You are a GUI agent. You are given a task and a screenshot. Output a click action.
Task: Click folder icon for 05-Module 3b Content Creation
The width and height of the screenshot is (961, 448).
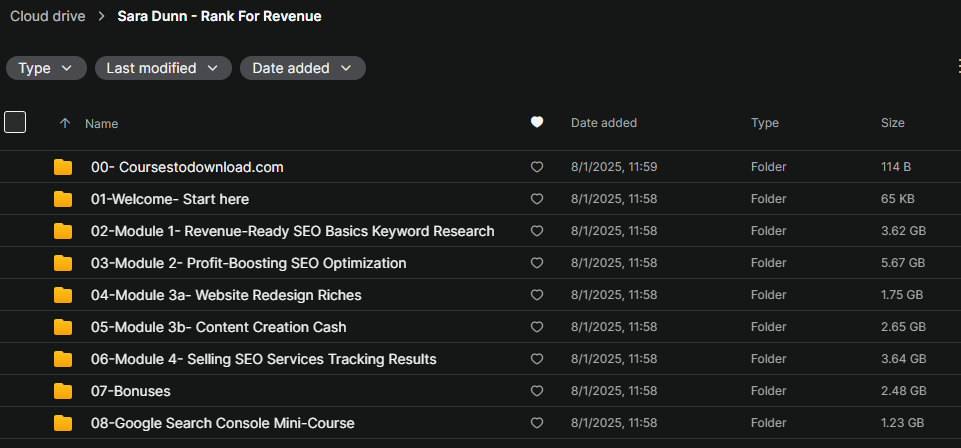coord(63,327)
